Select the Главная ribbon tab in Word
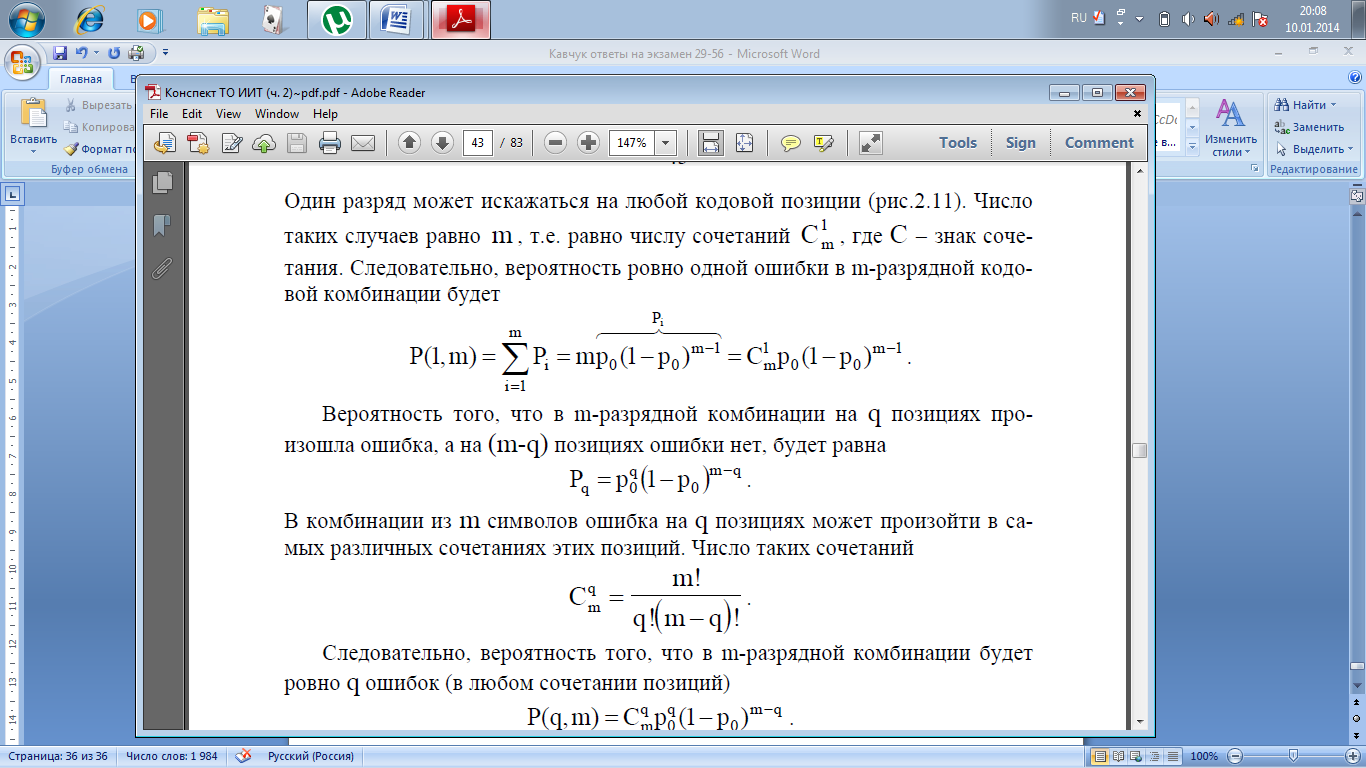Viewport: 1366px width, 768px height. coord(81,79)
